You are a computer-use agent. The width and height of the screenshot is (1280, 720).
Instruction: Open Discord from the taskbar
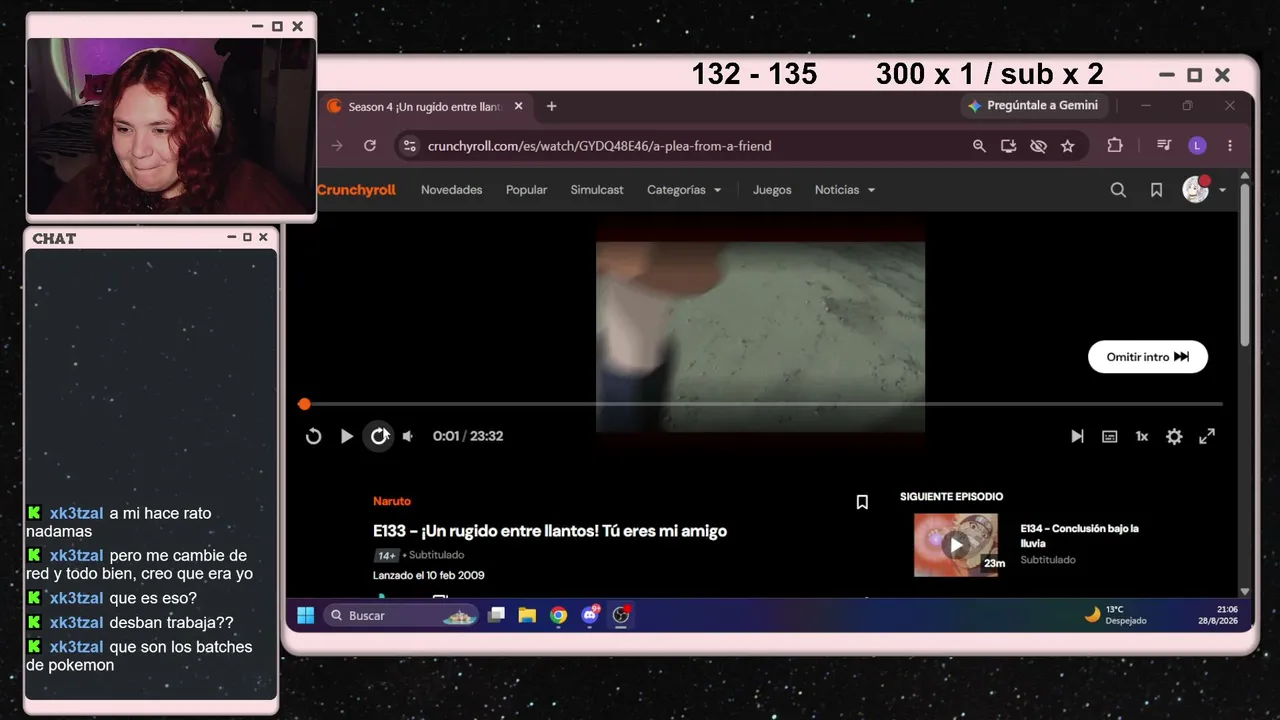(590, 615)
